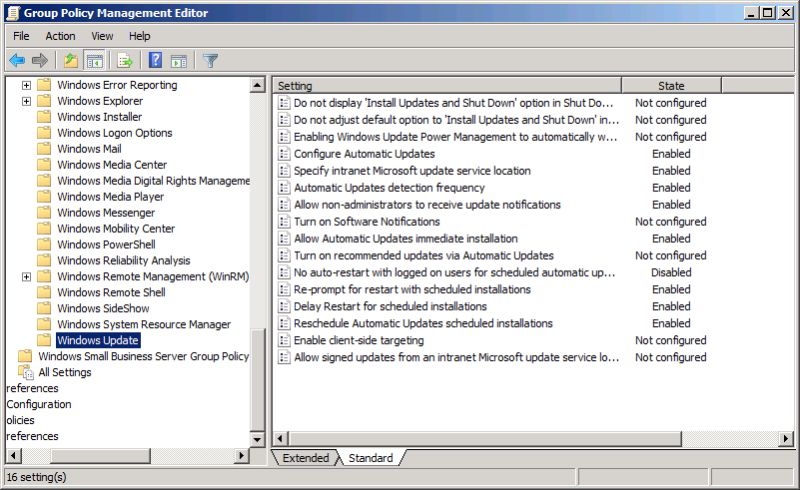Screen dimensions: 800x490
Task: Select Windows Media Center tree item
Action: tap(112, 165)
